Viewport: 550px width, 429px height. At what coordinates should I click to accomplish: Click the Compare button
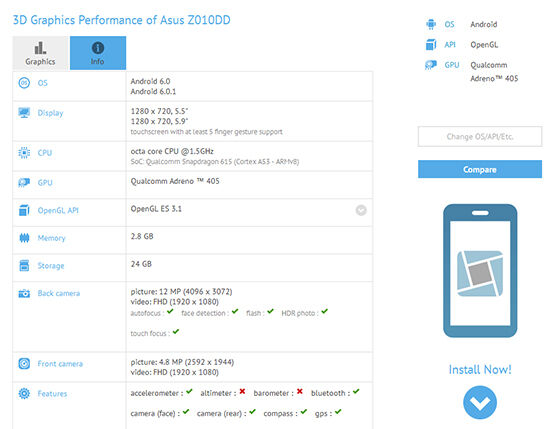click(480, 169)
